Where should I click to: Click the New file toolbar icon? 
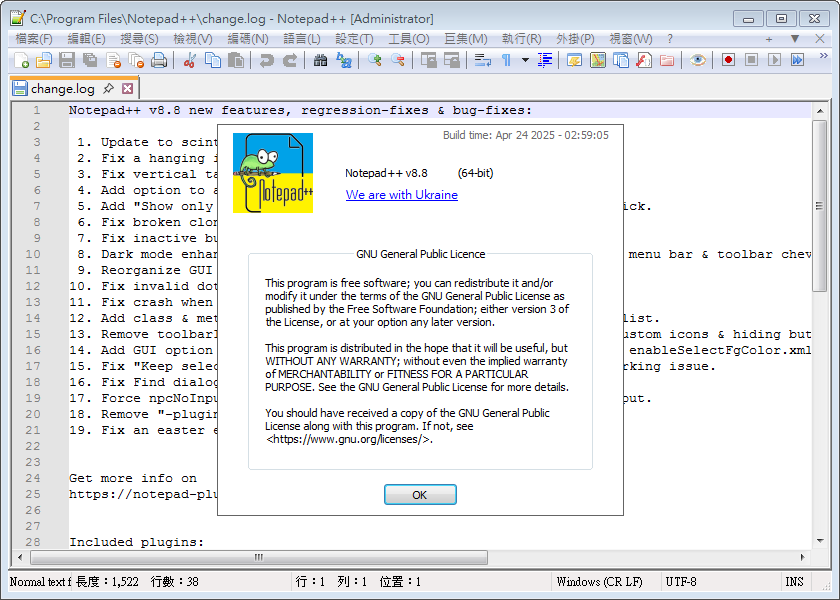click(x=21, y=60)
